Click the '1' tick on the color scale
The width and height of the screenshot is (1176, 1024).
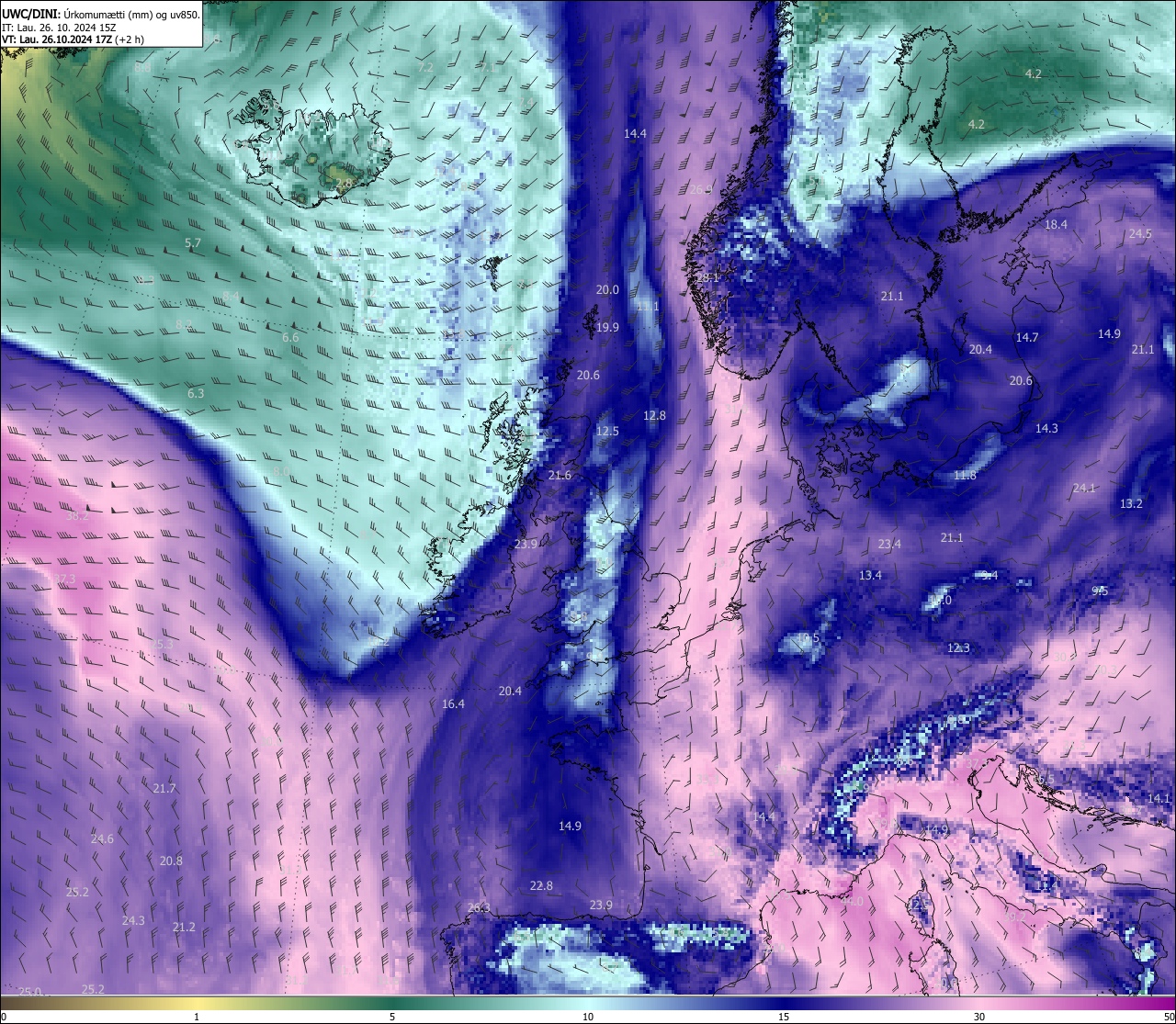pyautogui.click(x=197, y=1017)
